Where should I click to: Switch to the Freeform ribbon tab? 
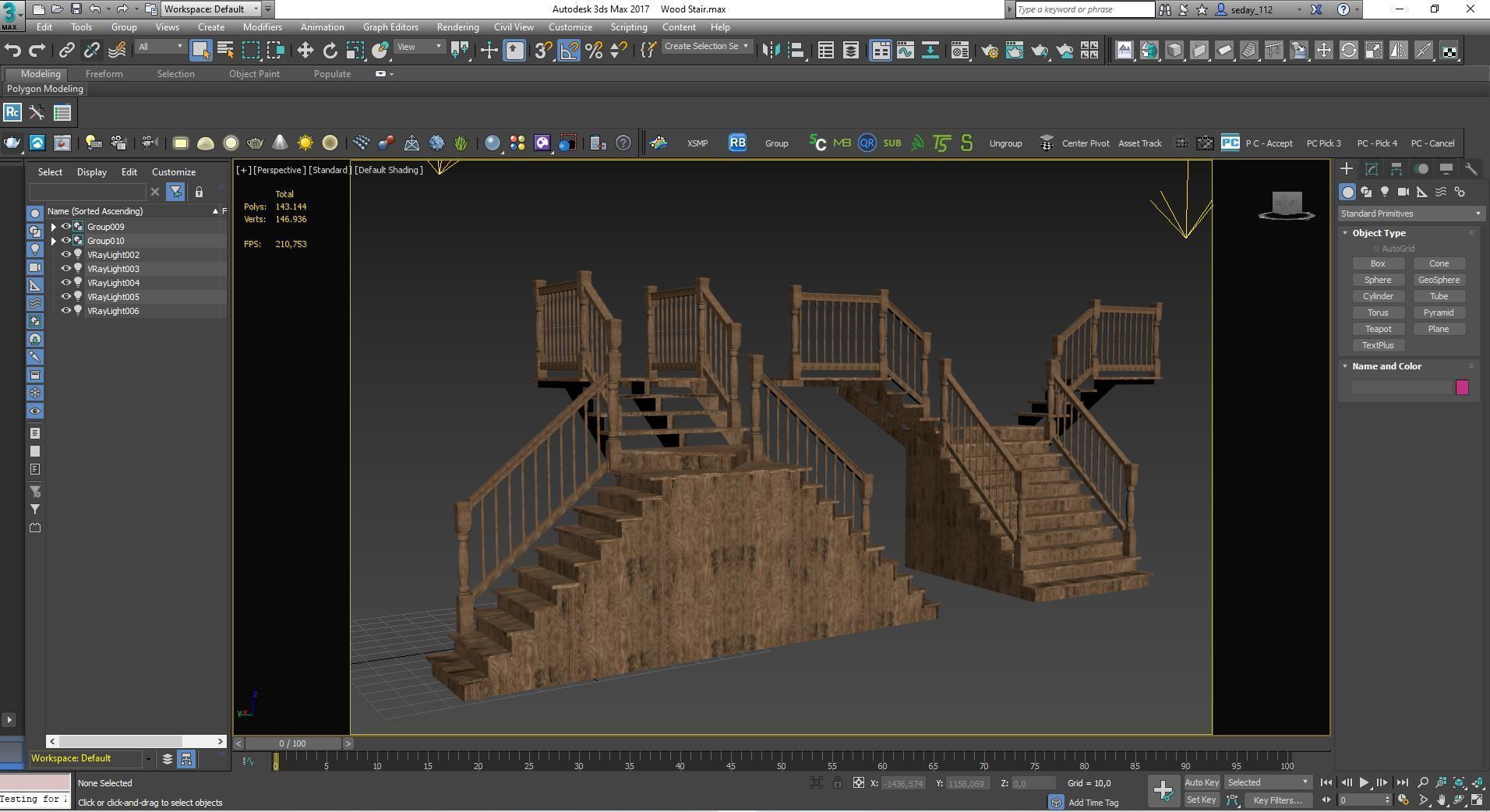click(104, 74)
